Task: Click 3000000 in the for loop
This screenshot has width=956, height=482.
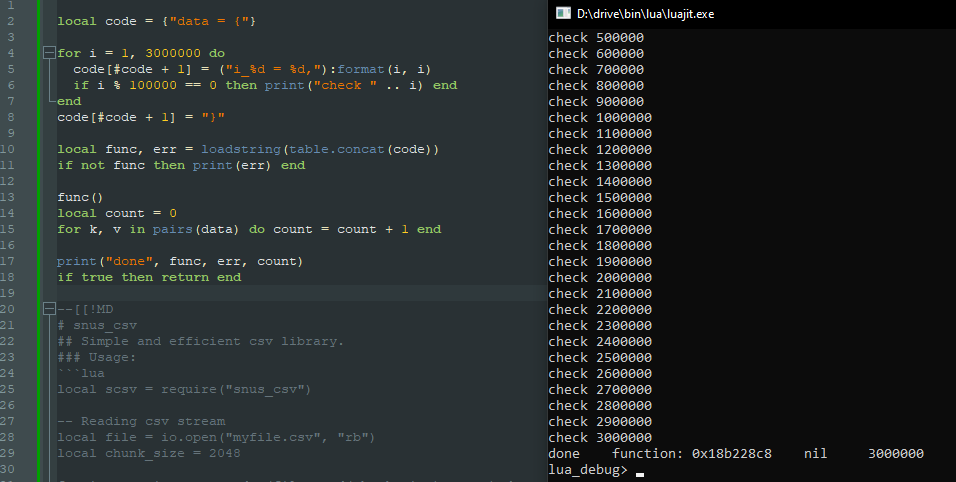Action: [173, 53]
